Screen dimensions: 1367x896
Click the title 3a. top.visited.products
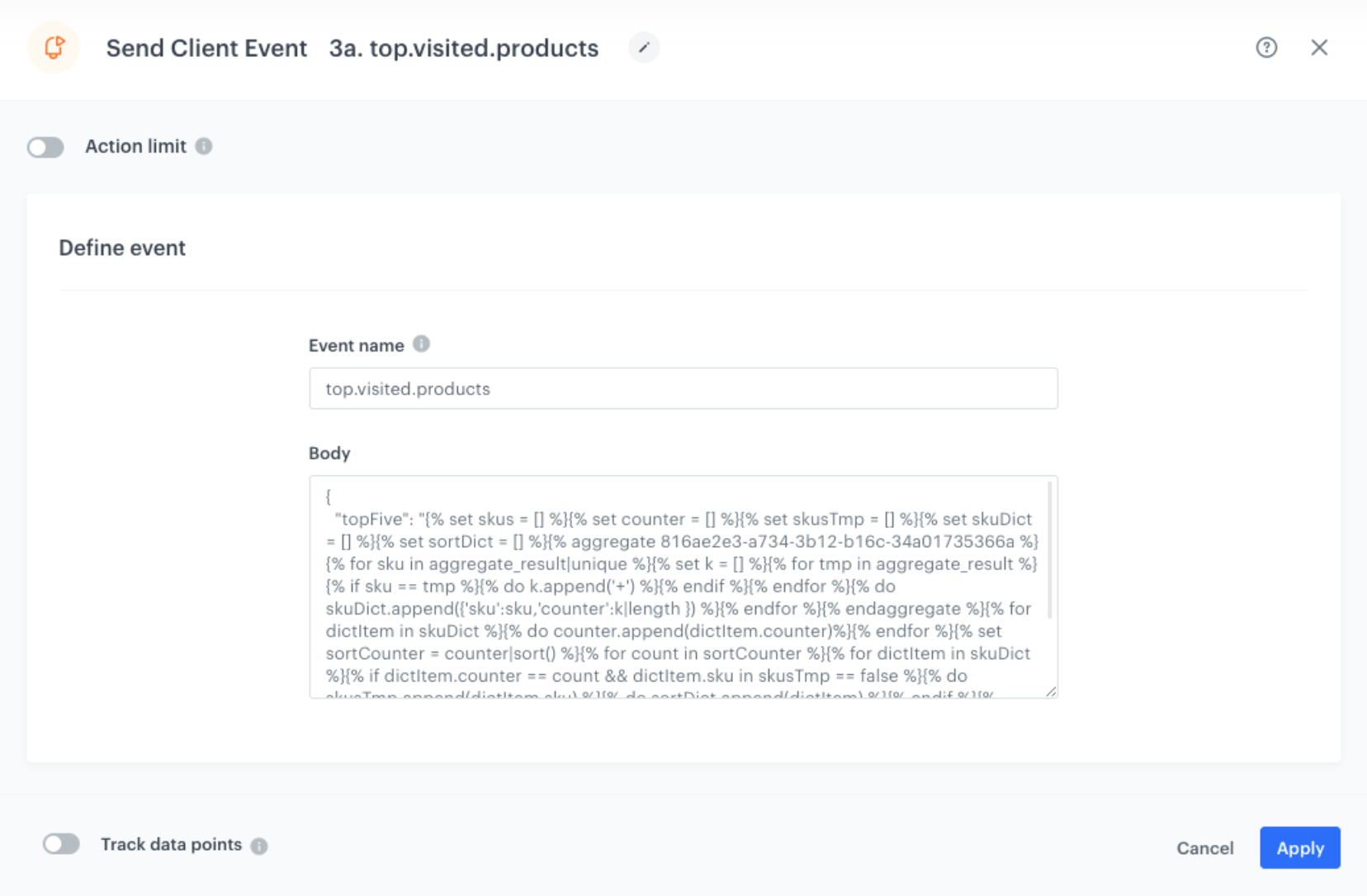[464, 48]
